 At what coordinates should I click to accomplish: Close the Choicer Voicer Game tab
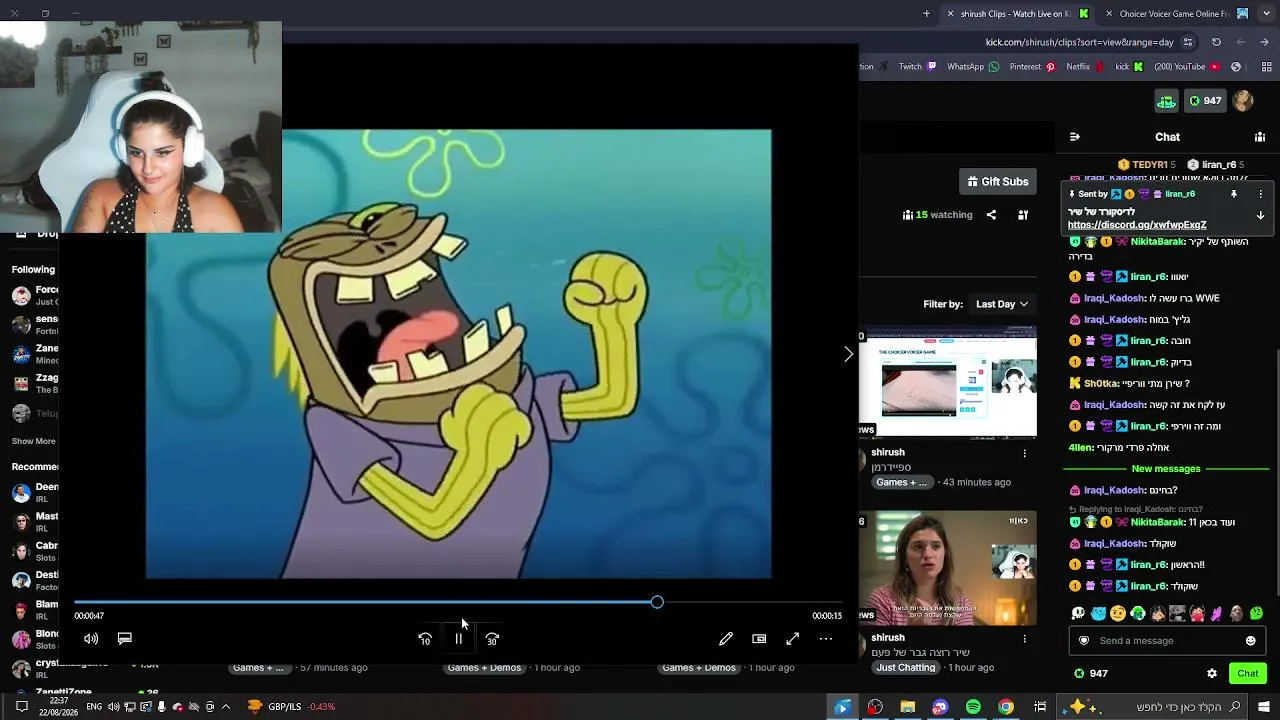pyautogui.click(x=1108, y=14)
